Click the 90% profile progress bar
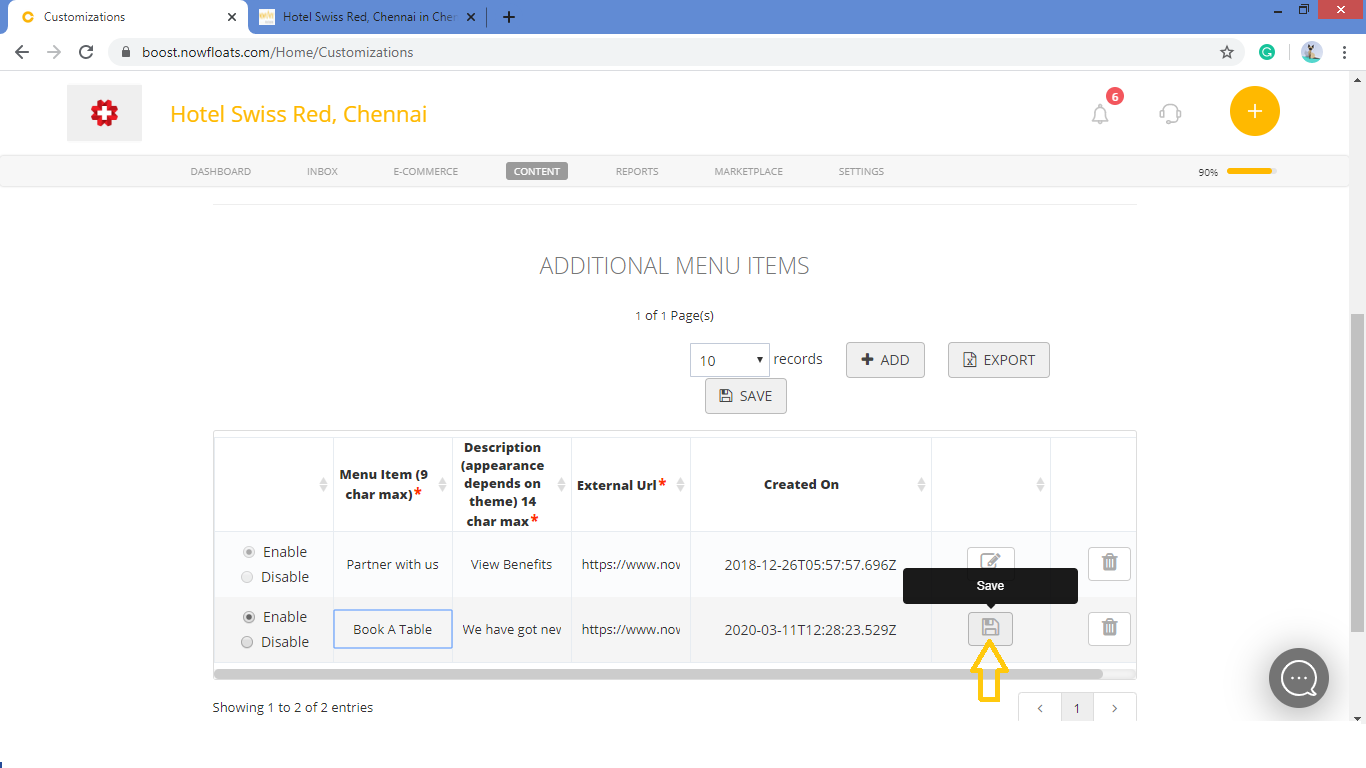Image resolution: width=1366 pixels, height=768 pixels. pyautogui.click(x=1251, y=171)
